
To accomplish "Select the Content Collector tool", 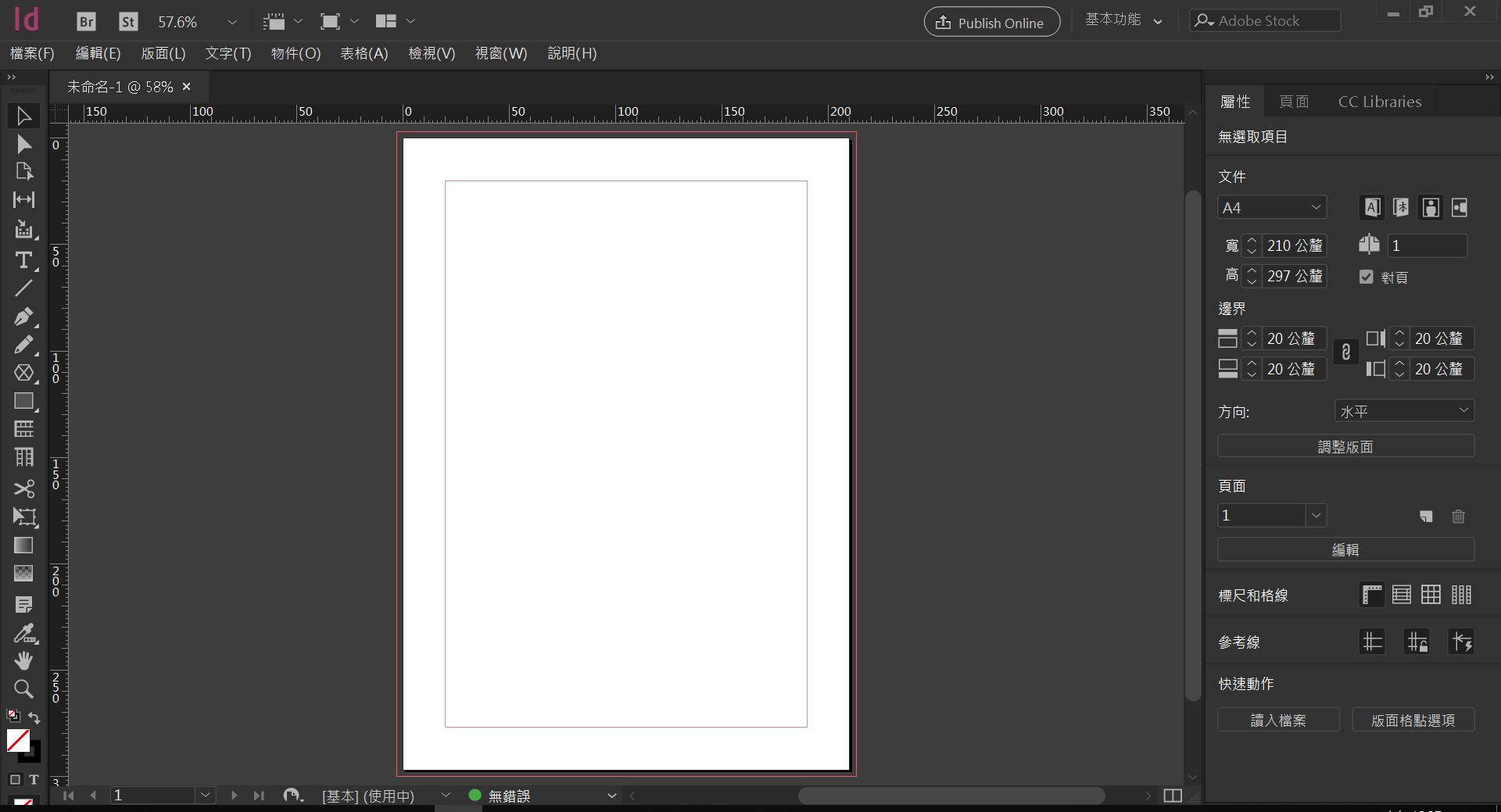I will [x=23, y=230].
